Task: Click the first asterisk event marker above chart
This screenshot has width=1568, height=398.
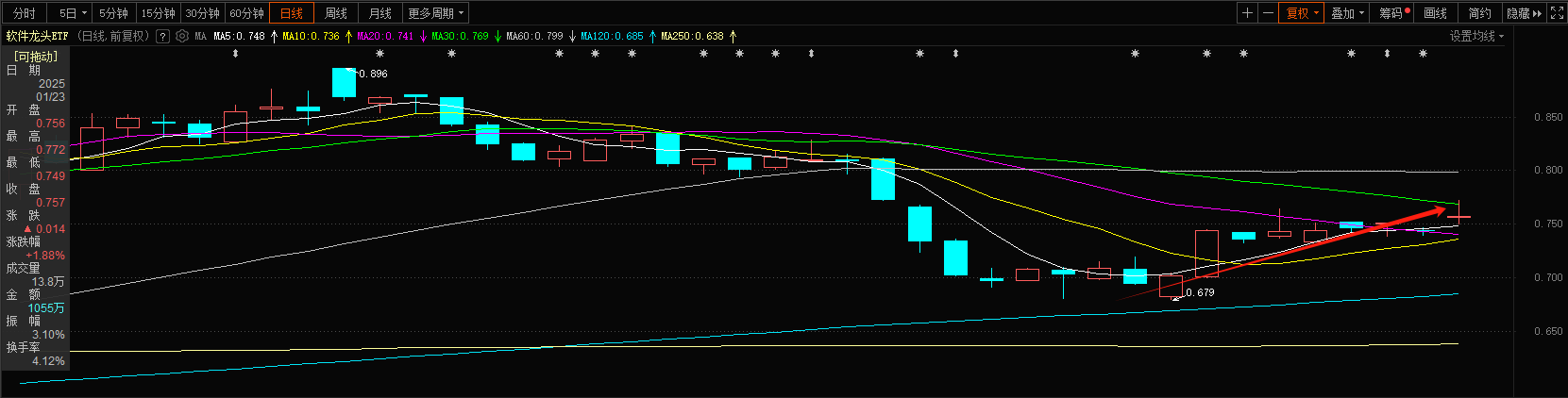Action: [379, 54]
